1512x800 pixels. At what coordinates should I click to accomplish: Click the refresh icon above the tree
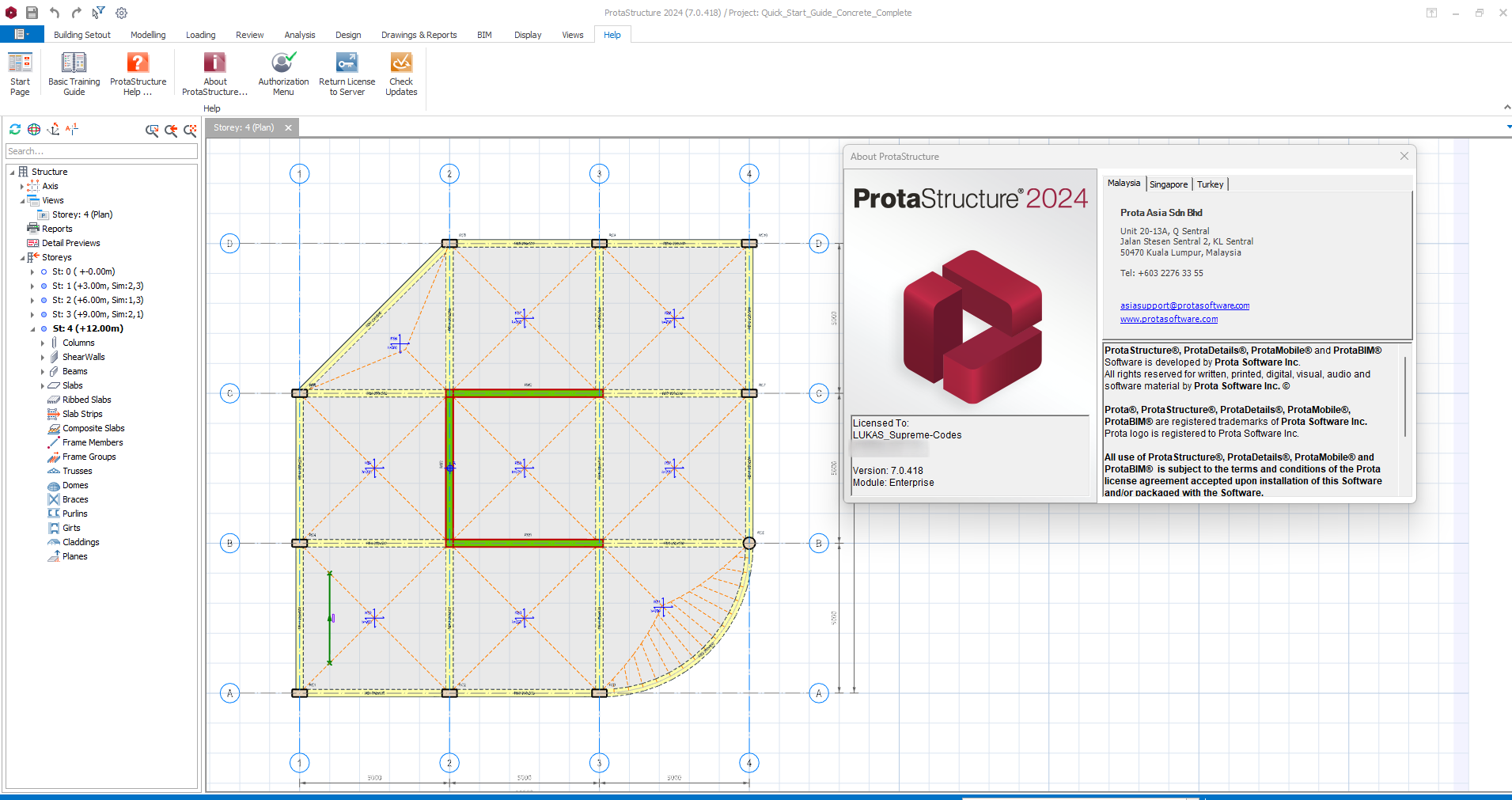click(15, 129)
